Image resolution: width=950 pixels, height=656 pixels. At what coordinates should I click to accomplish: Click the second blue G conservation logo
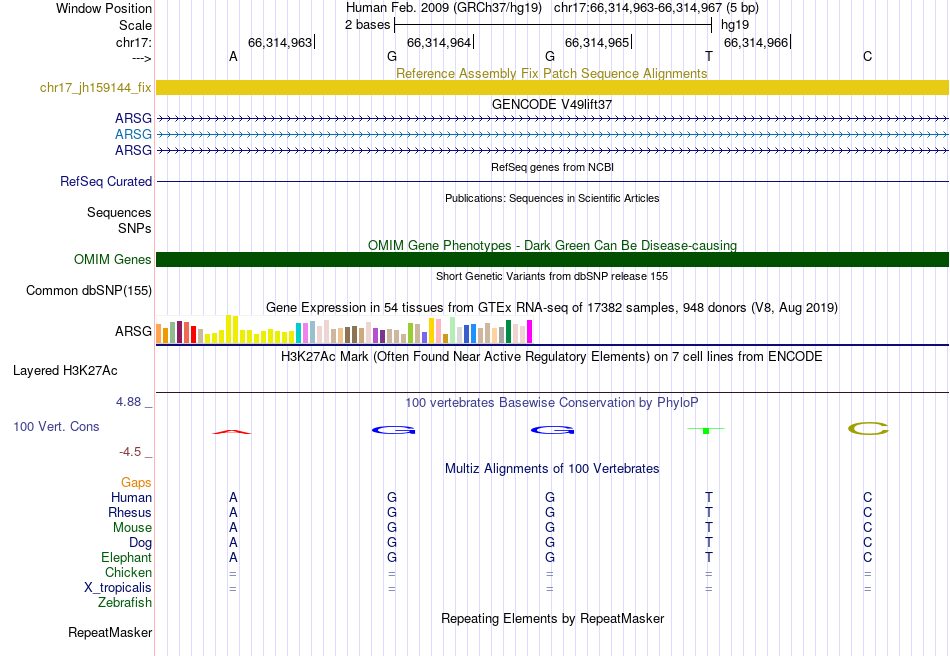pos(552,430)
